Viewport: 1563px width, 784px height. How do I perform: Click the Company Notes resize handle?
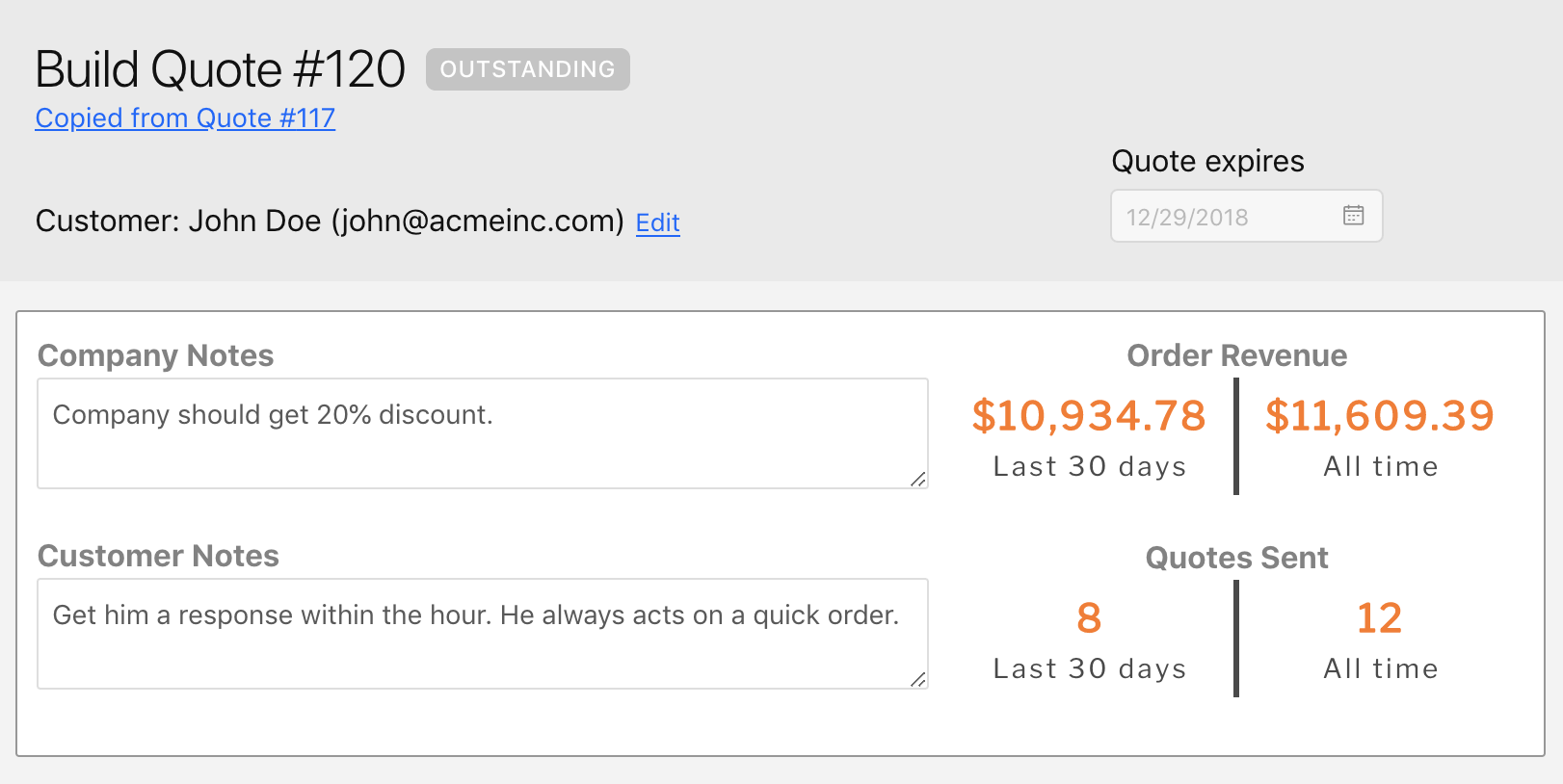[918, 479]
